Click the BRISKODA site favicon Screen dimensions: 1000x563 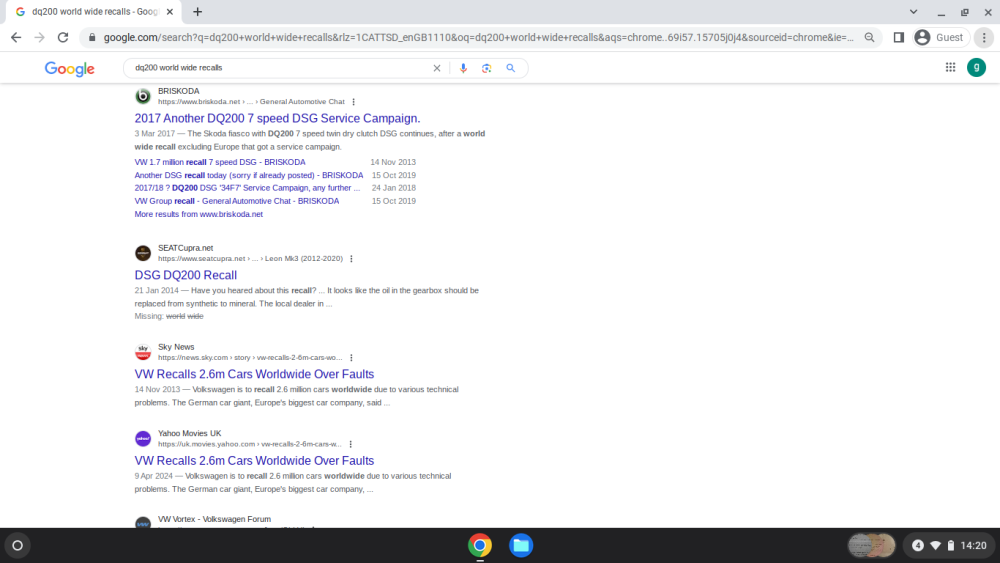coord(143,96)
